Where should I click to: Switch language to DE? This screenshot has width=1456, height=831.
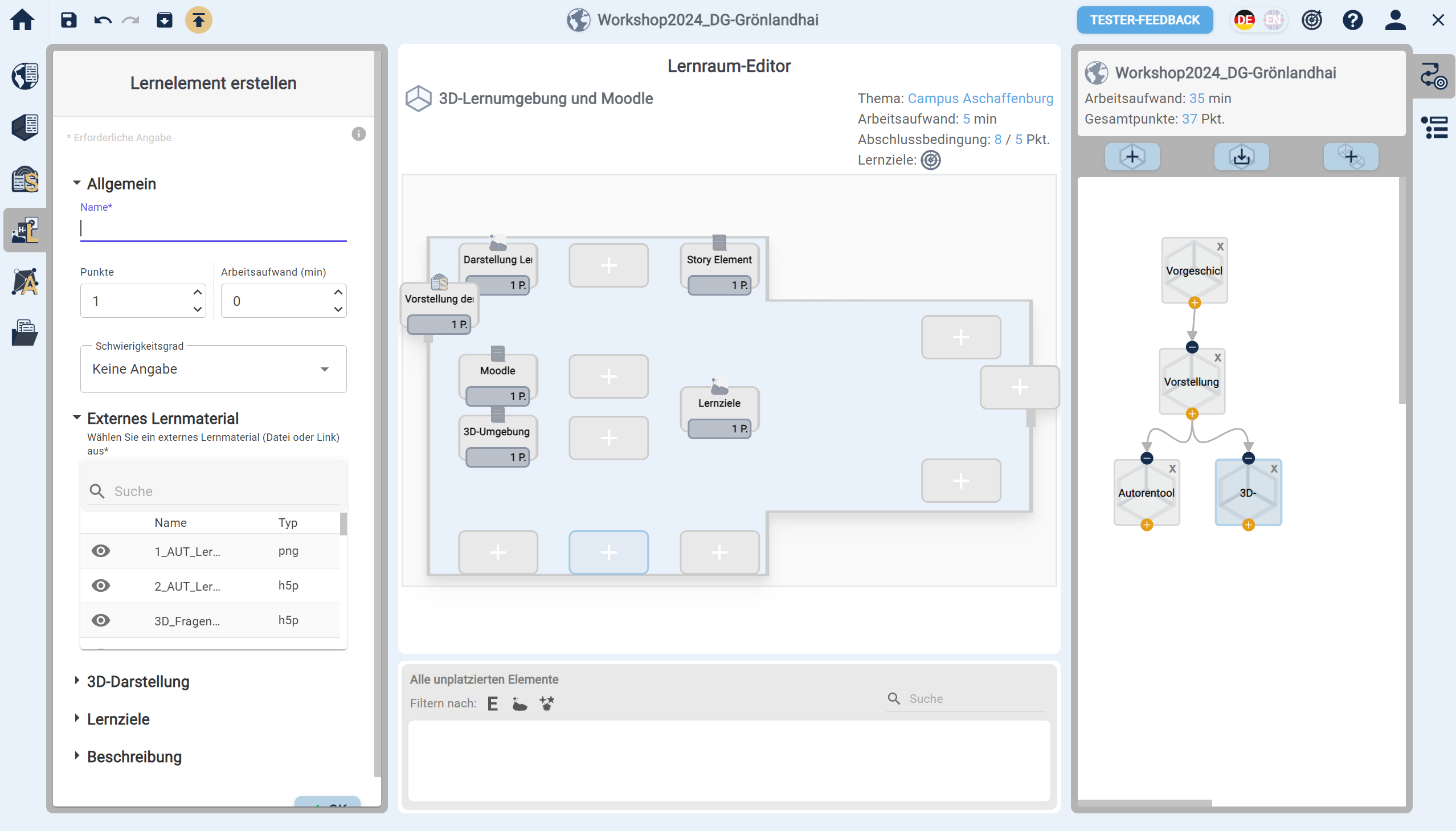pyautogui.click(x=1244, y=20)
